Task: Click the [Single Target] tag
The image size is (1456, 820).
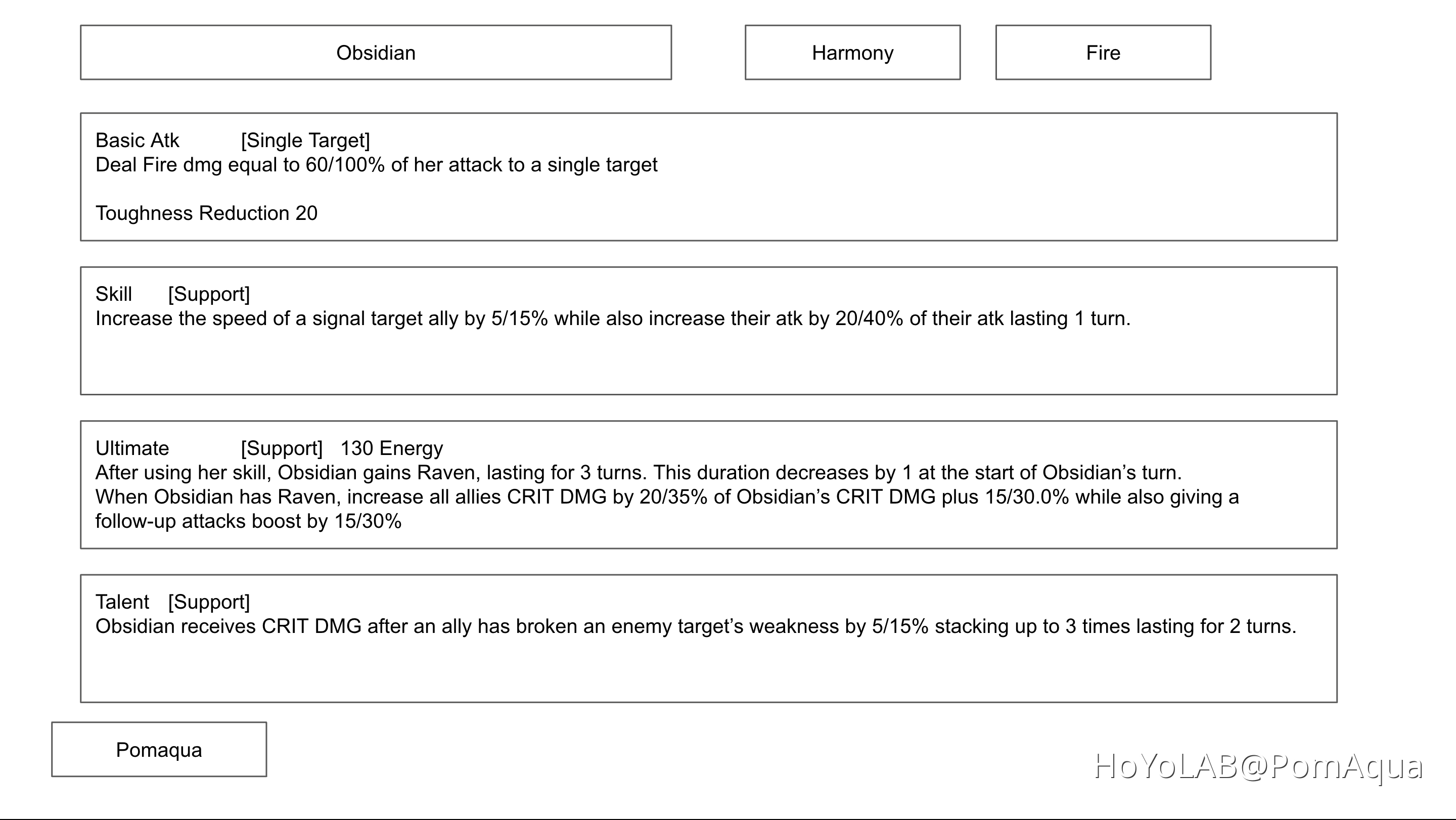Action: [x=305, y=140]
